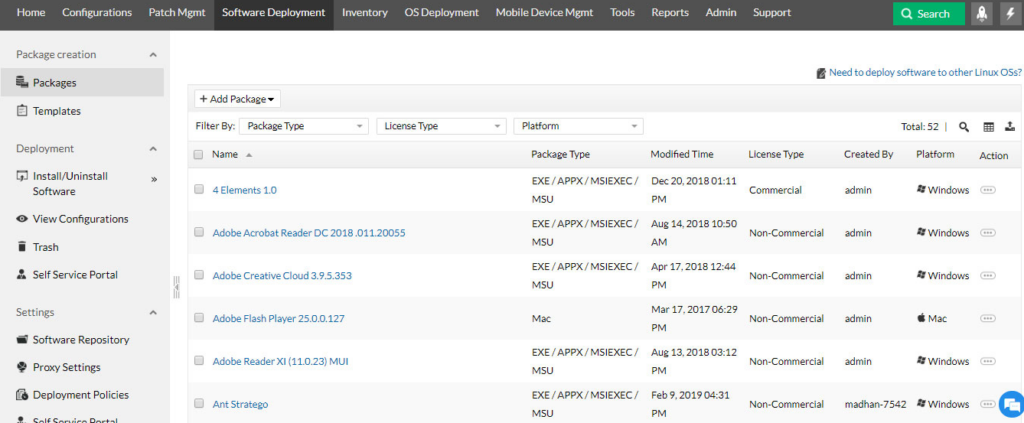
Task: Click the rocket quick launch icon
Action: (x=982, y=13)
